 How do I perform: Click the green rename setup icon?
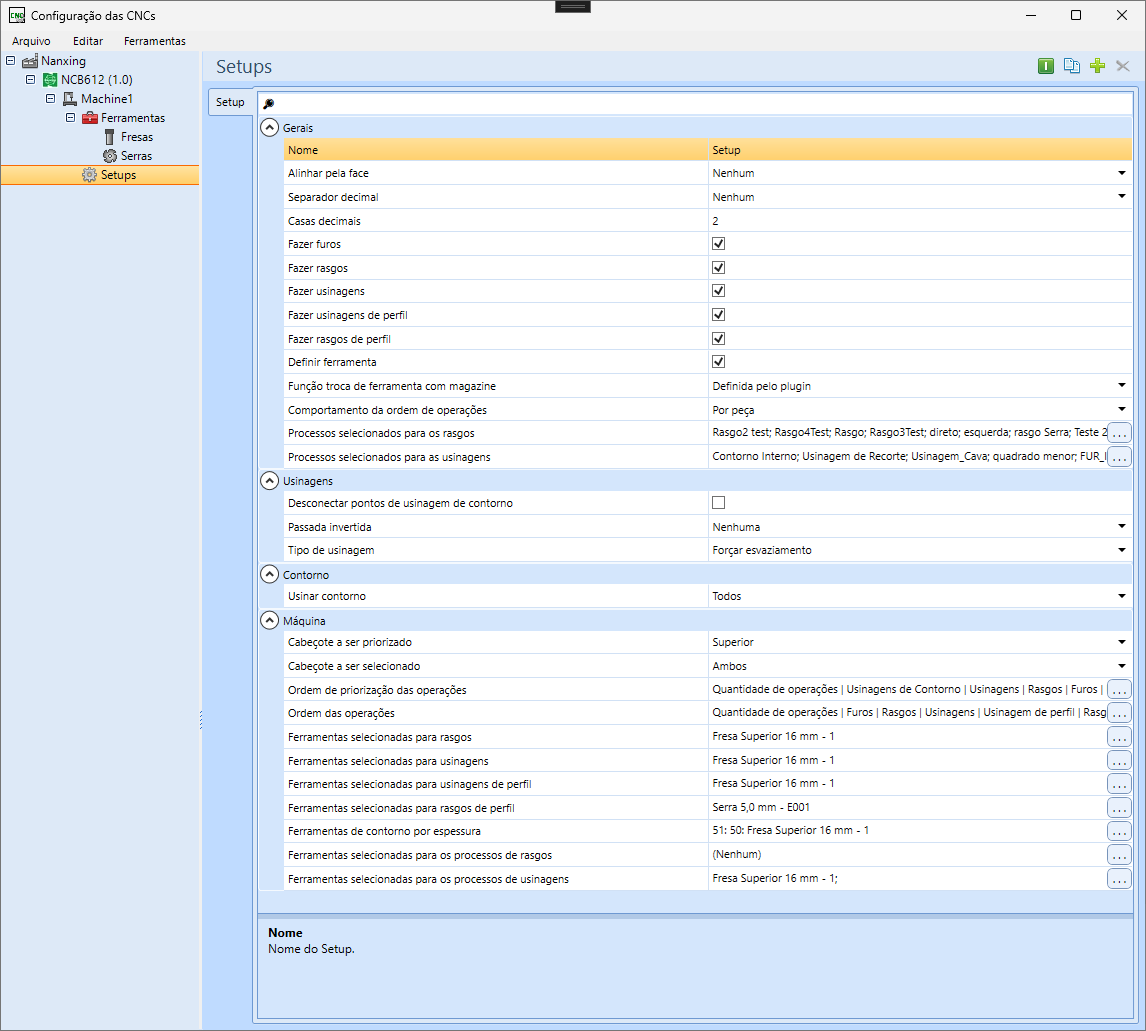1046,66
